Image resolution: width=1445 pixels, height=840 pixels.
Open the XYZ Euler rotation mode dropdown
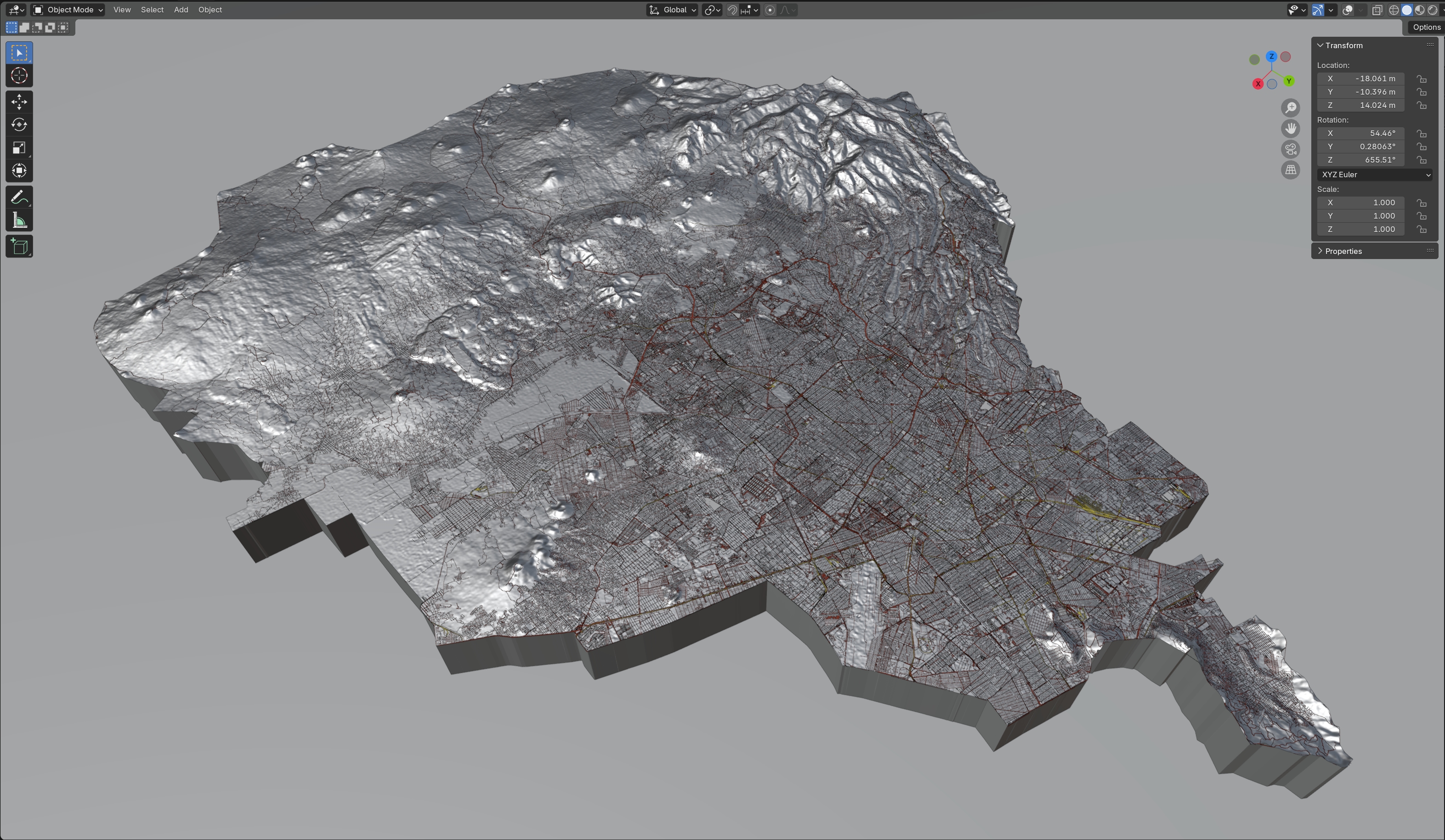pyautogui.click(x=1374, y=175)
